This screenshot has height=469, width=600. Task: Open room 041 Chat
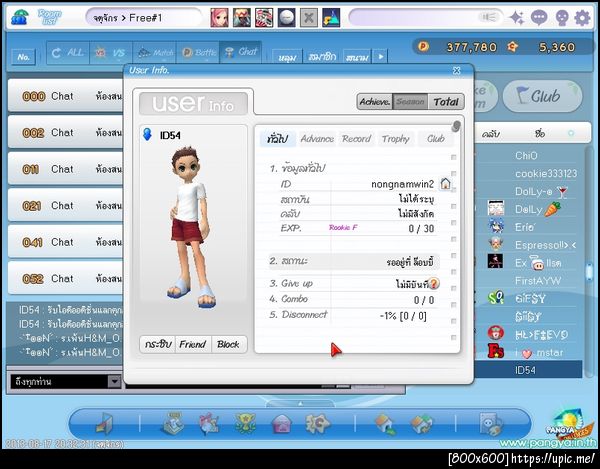point(66,242)
